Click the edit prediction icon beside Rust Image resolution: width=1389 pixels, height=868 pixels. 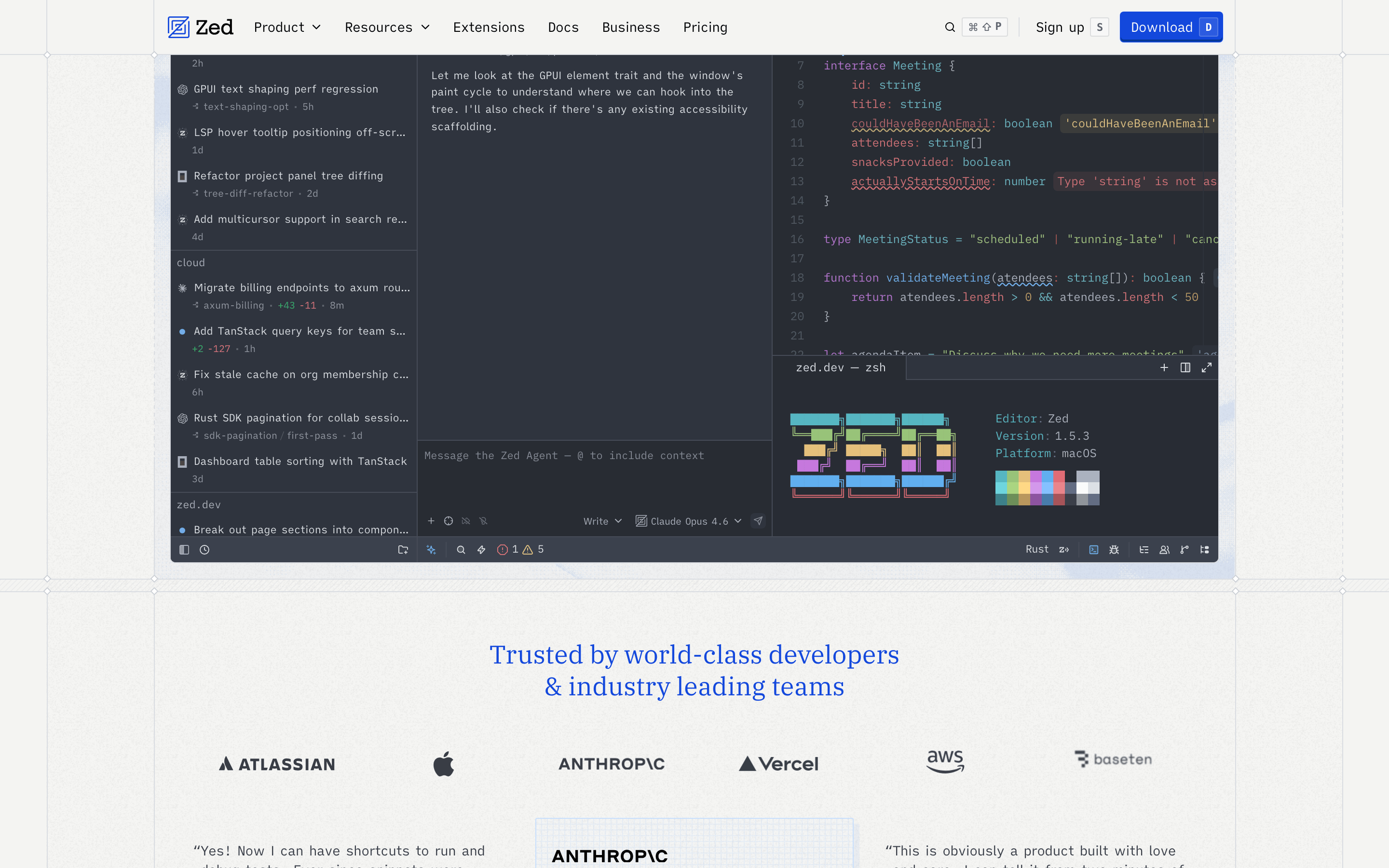tap(1063, 549)
